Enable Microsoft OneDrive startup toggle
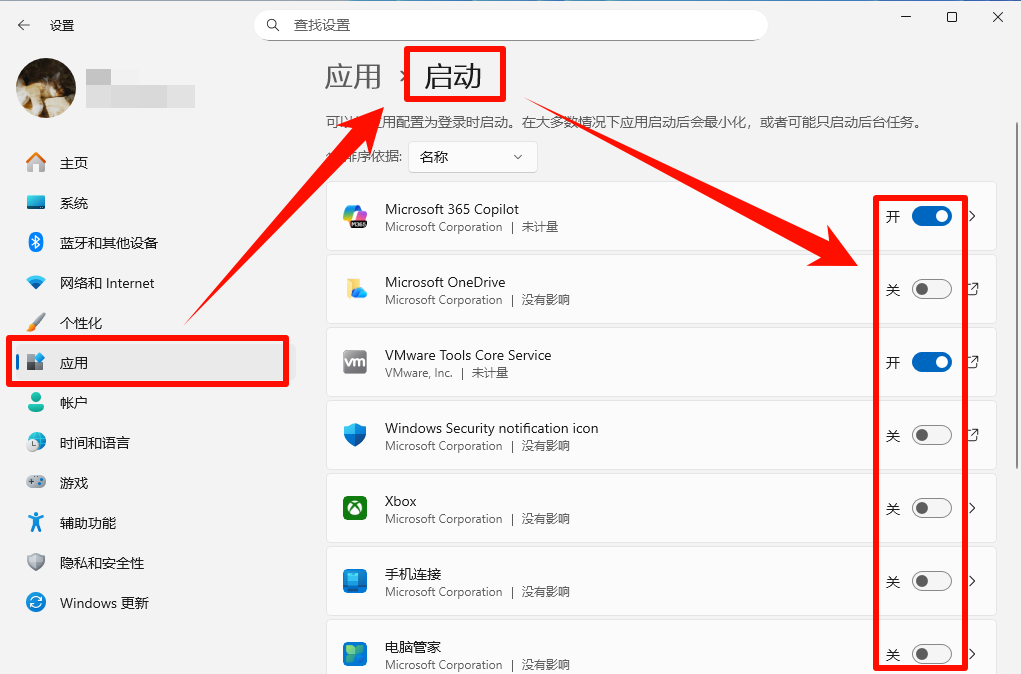1021x674 pixels. (931, 289)
